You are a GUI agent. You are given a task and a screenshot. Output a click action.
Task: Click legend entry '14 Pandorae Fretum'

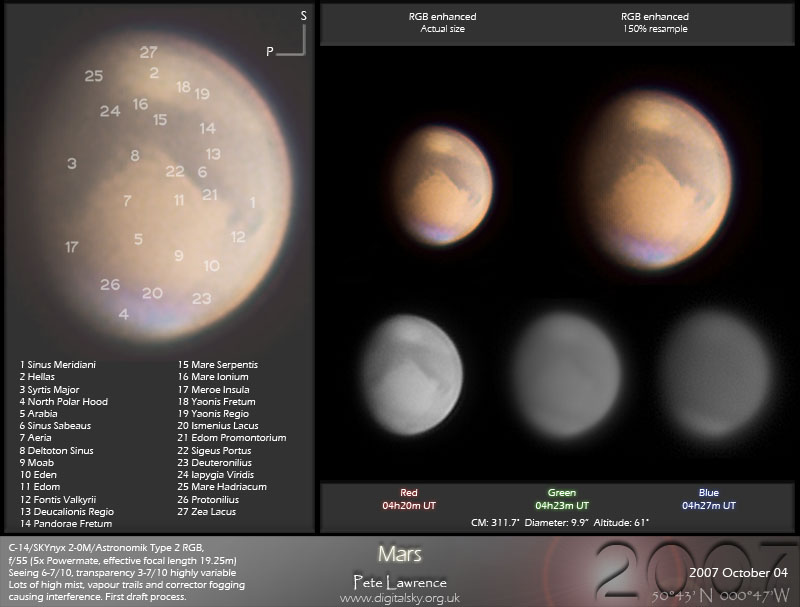66,523
